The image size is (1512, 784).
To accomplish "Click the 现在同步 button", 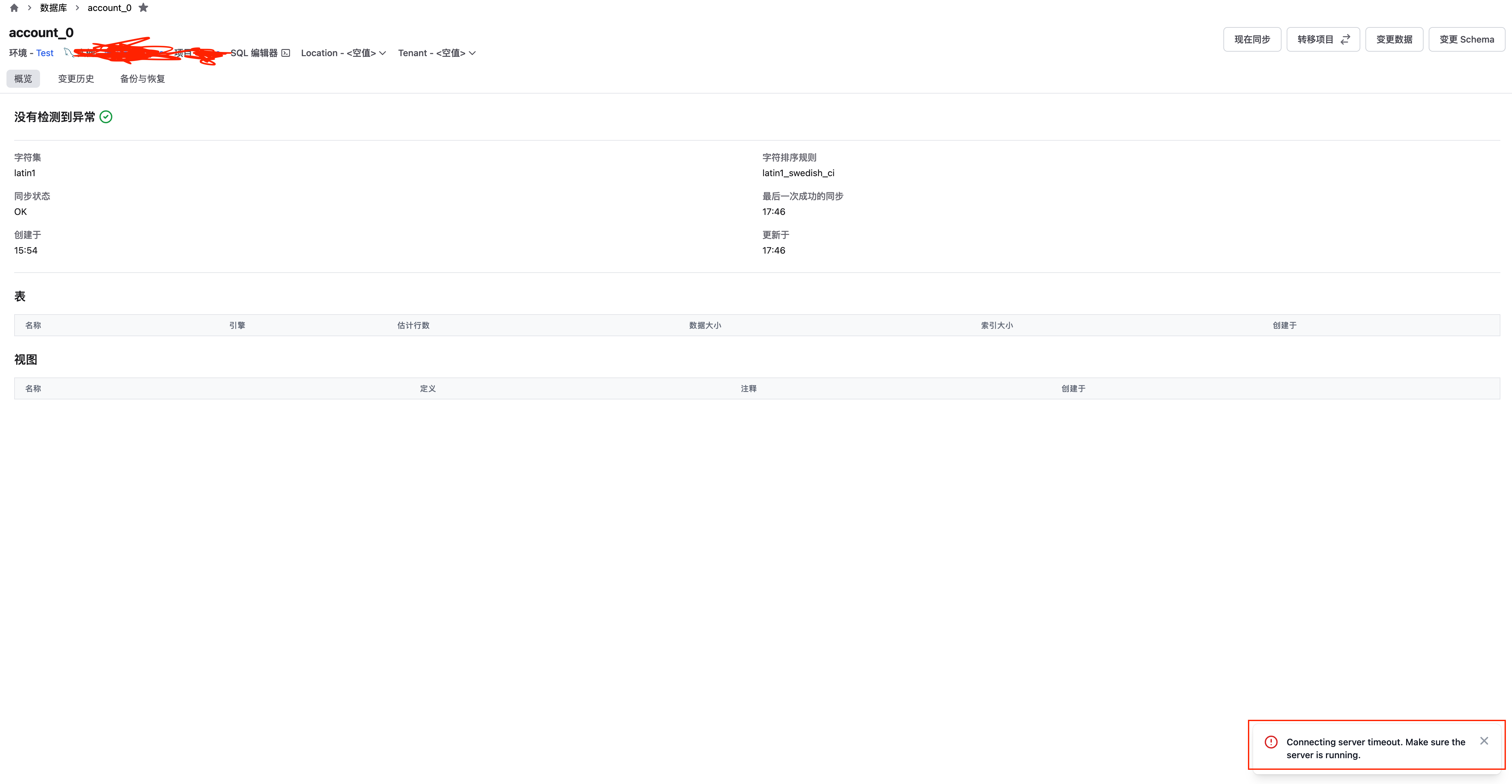I will [1252, 39].
